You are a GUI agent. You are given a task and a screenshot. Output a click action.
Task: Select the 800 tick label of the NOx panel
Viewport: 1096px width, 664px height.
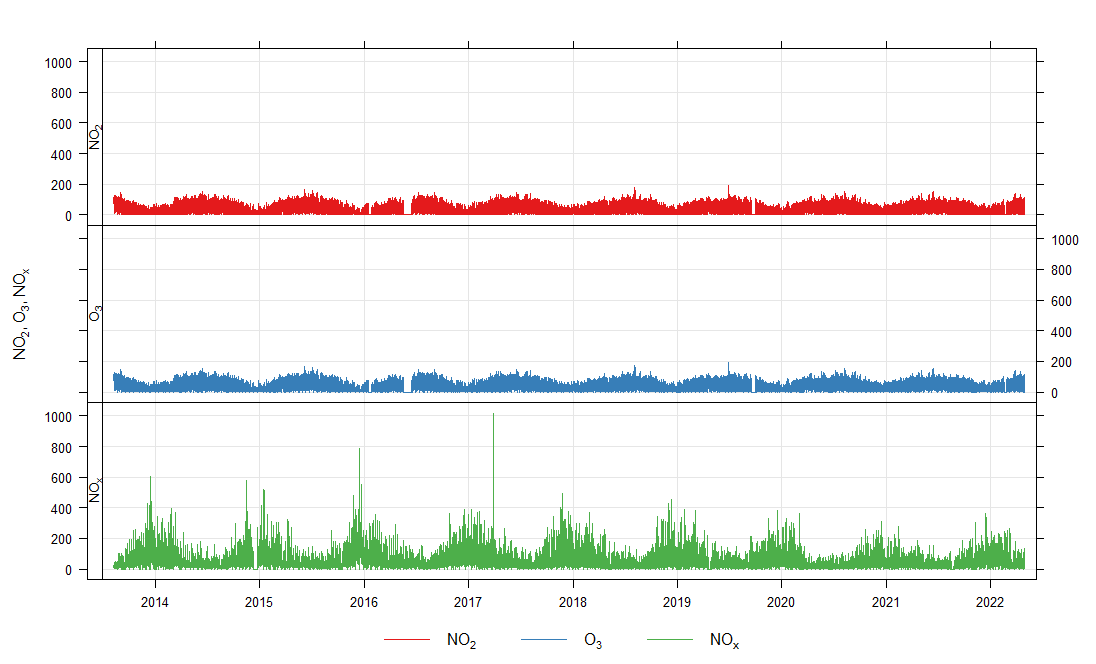pyautogui.click(x=61, y=447)
